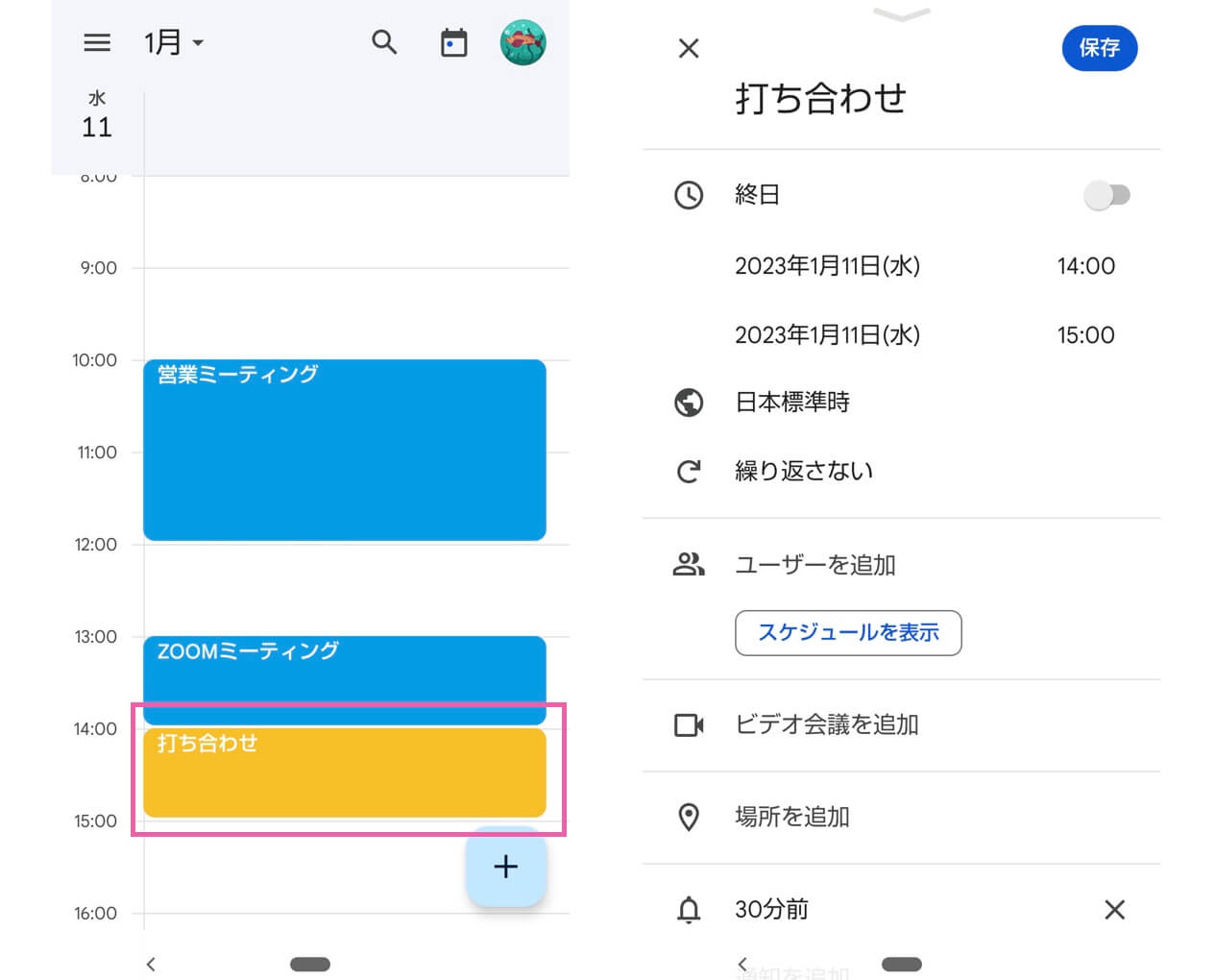This screenshot has width=1216, height=980.
Task: Tap the 12:00 time label
Action: pyautogui.click(x=96, y=545)
